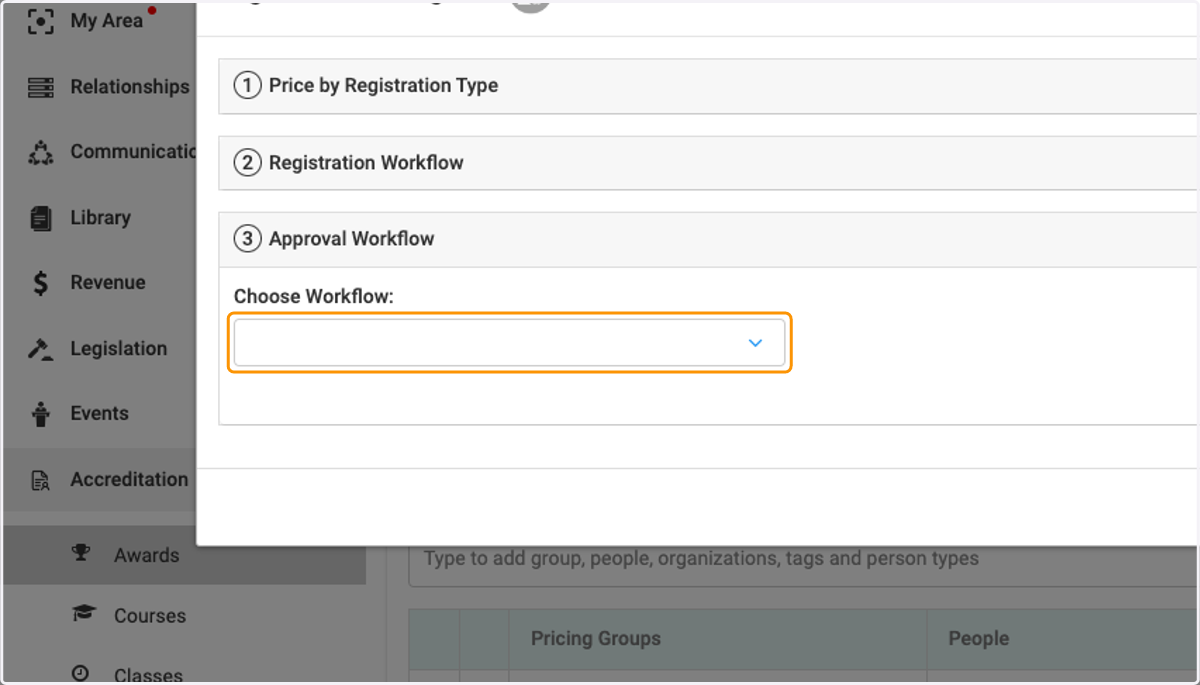Screen dimensions: 1200x685
Task: Select Classes submenu item
Action: coord(148,676)
